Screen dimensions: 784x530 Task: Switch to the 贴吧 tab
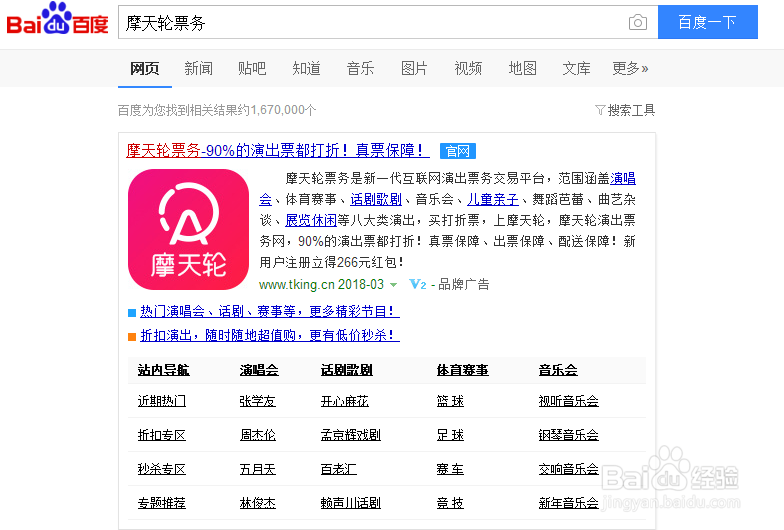click(x=252, y=68)
